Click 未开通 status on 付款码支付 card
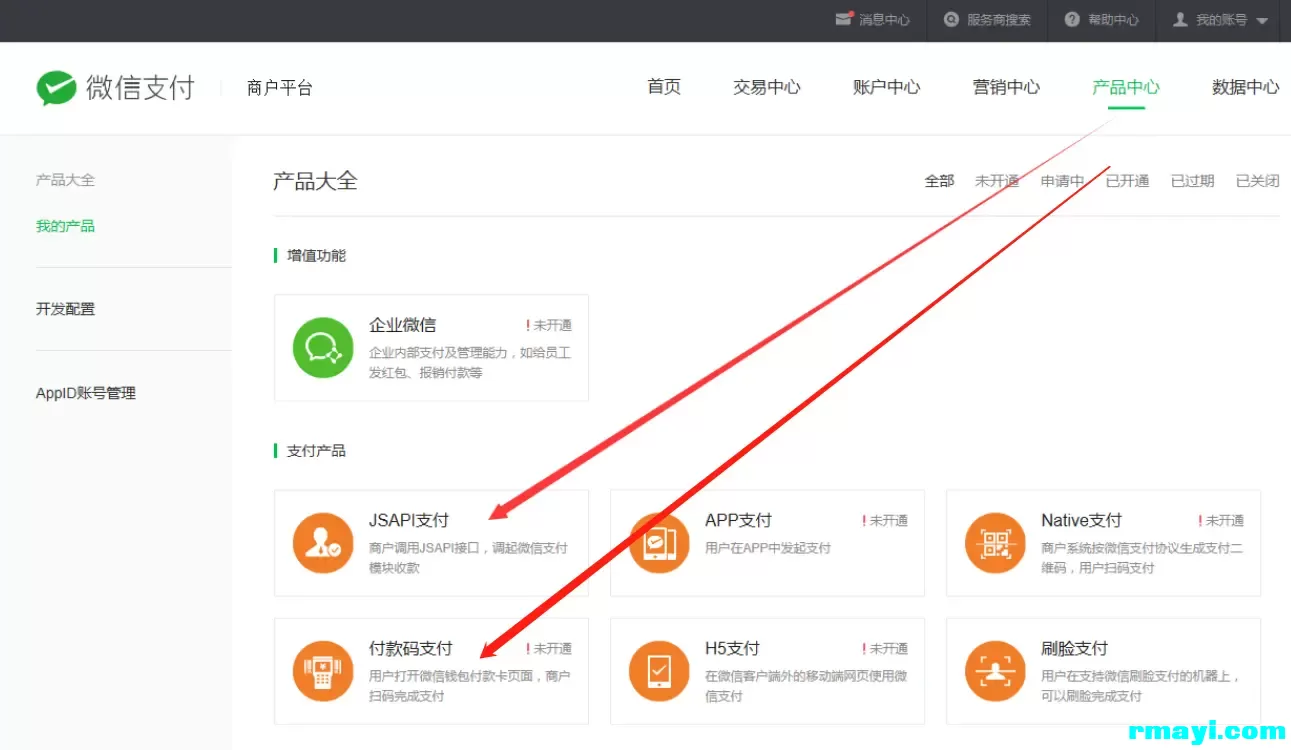 (x=549, y=648)
